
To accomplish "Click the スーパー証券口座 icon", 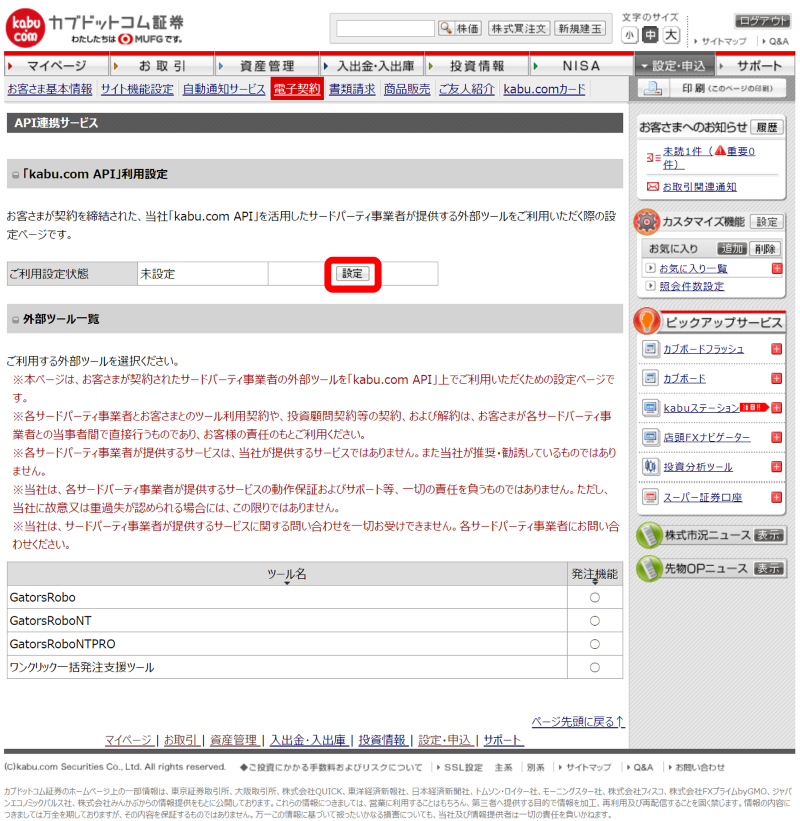I will [650, 496].
